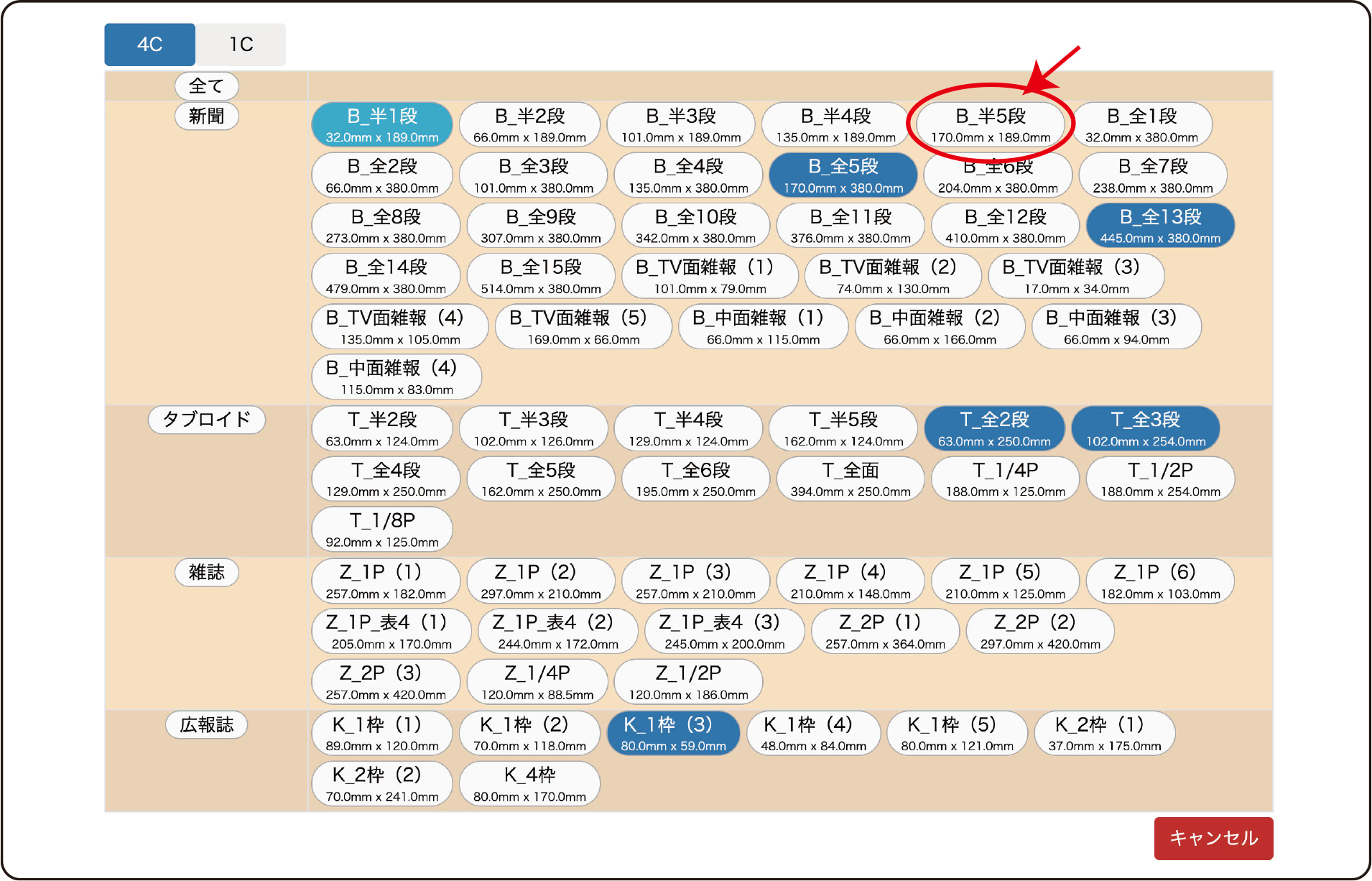Select the 4C tab

[x=149, y=45]
